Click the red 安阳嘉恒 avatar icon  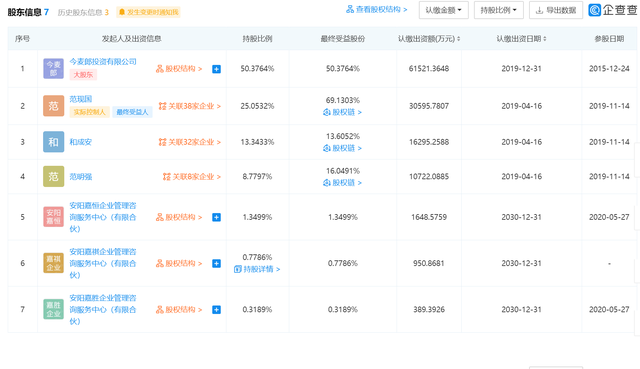(53, 217)
